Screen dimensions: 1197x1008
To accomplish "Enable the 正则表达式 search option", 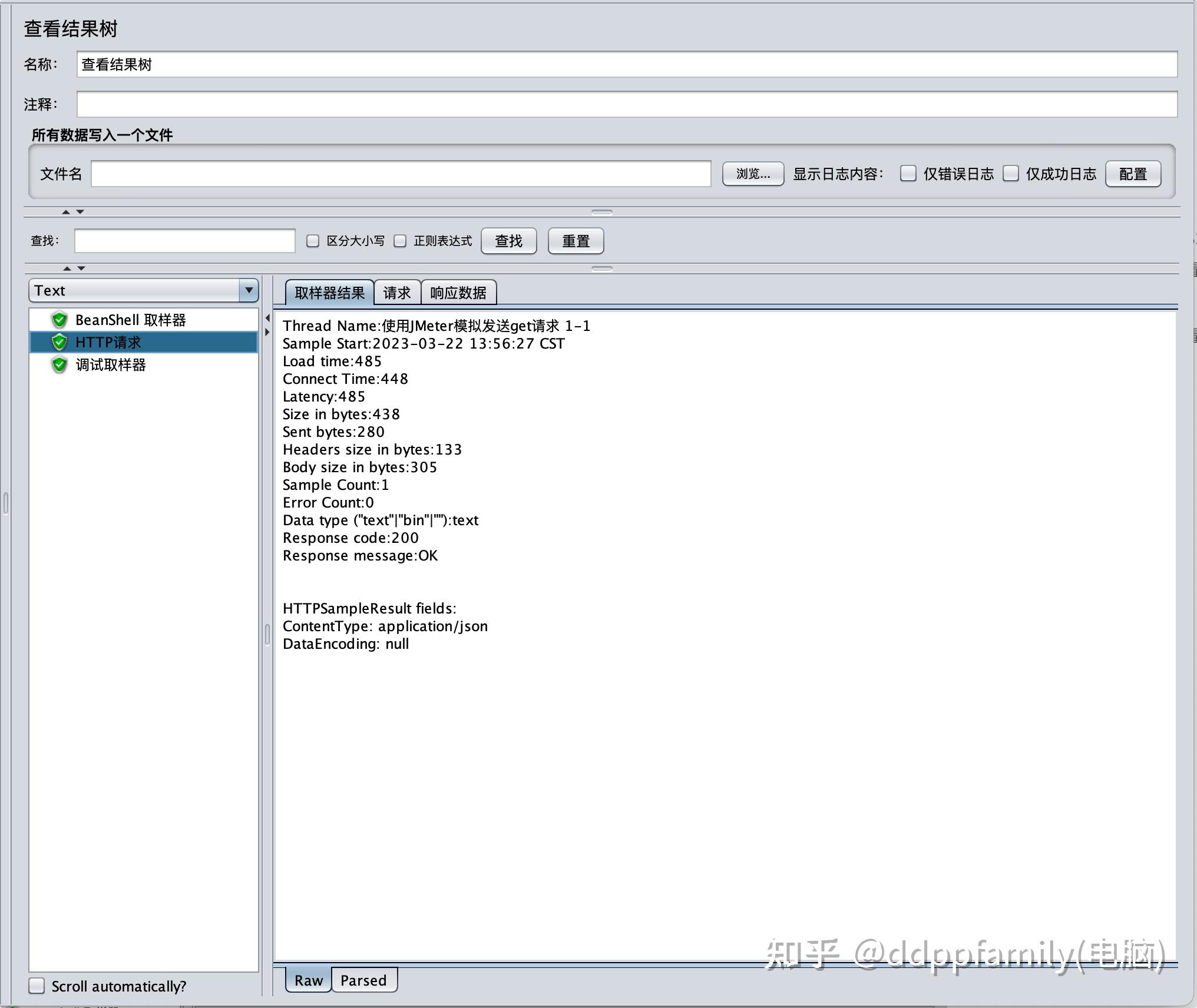I will pyautogui.click(x=400, y=241).
